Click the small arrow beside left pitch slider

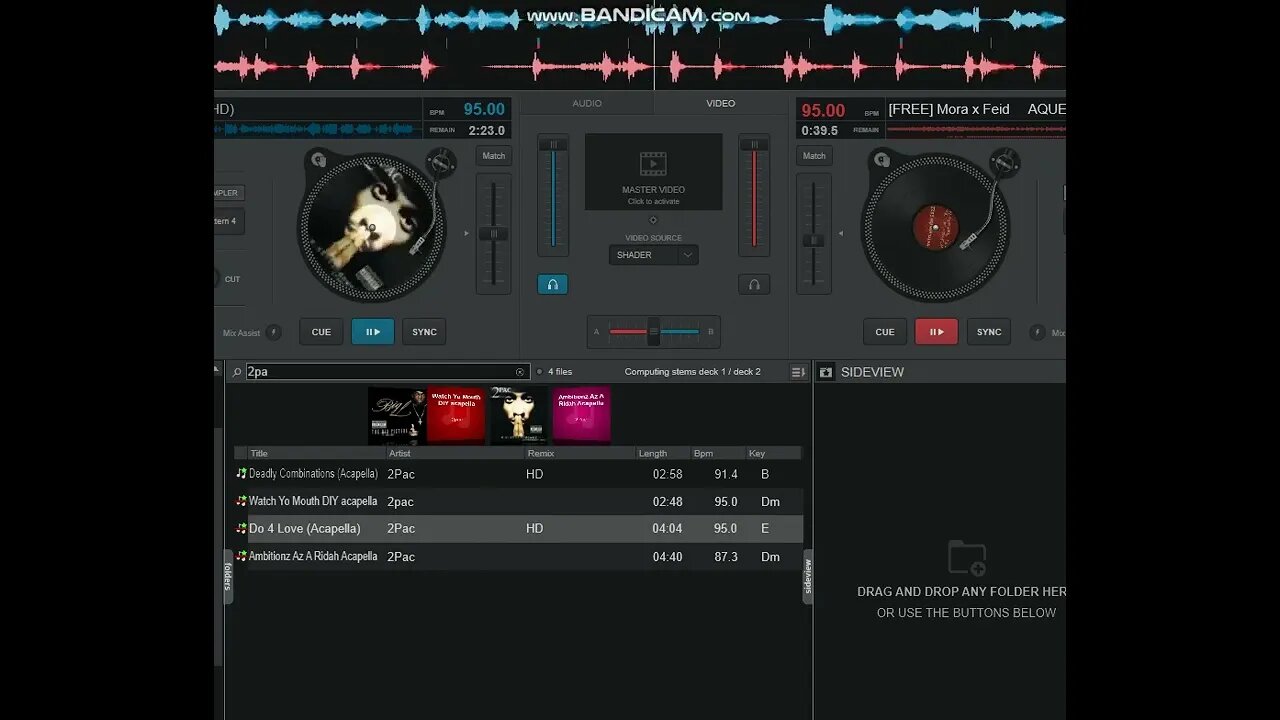pos(466,233)
